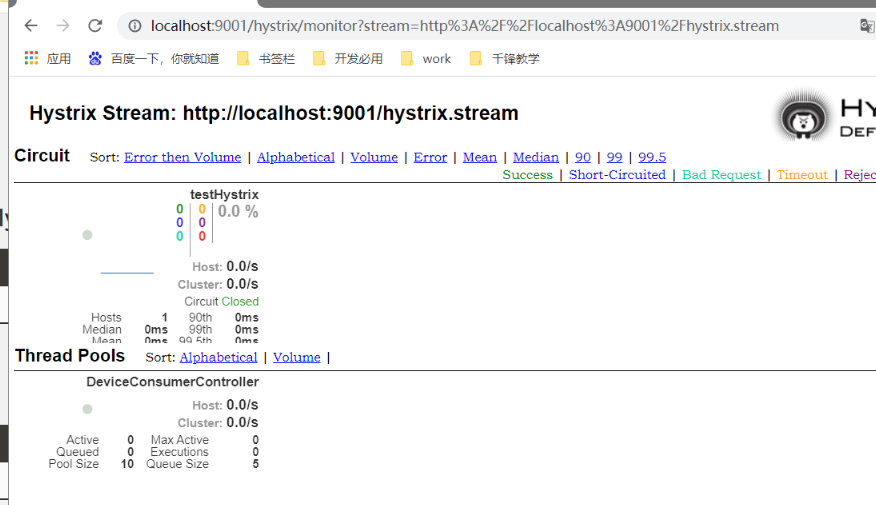Select the testHystrix circuit name

(x=224, y=194)
